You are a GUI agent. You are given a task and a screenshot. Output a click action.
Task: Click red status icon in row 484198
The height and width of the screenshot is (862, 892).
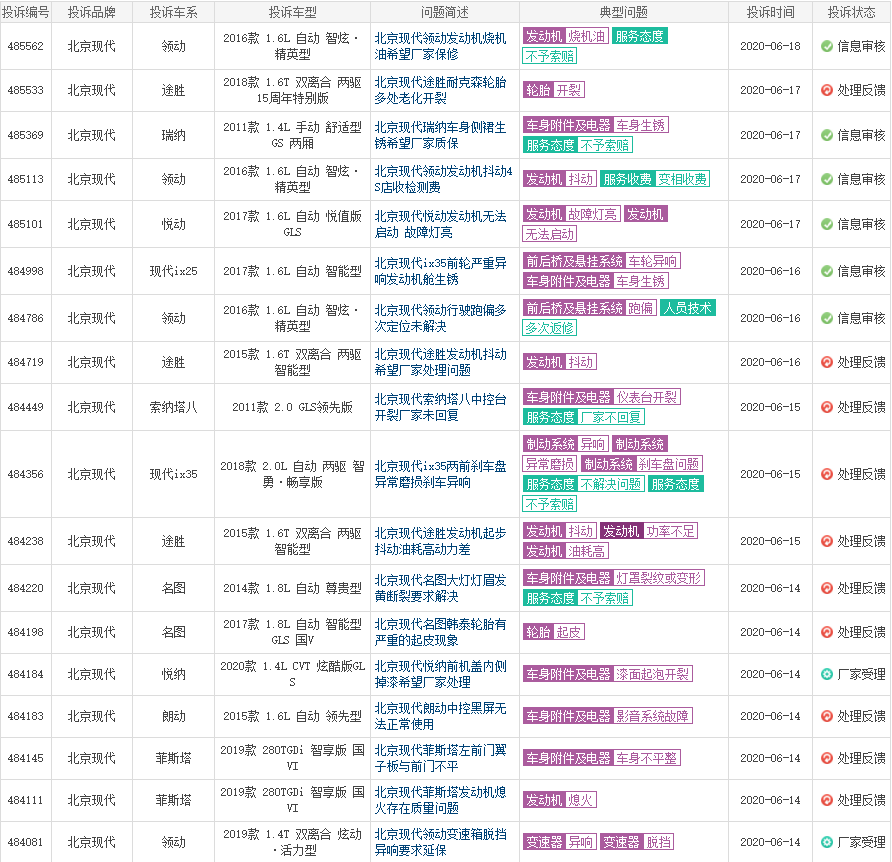pyautogui.click(x=827, y=632)
